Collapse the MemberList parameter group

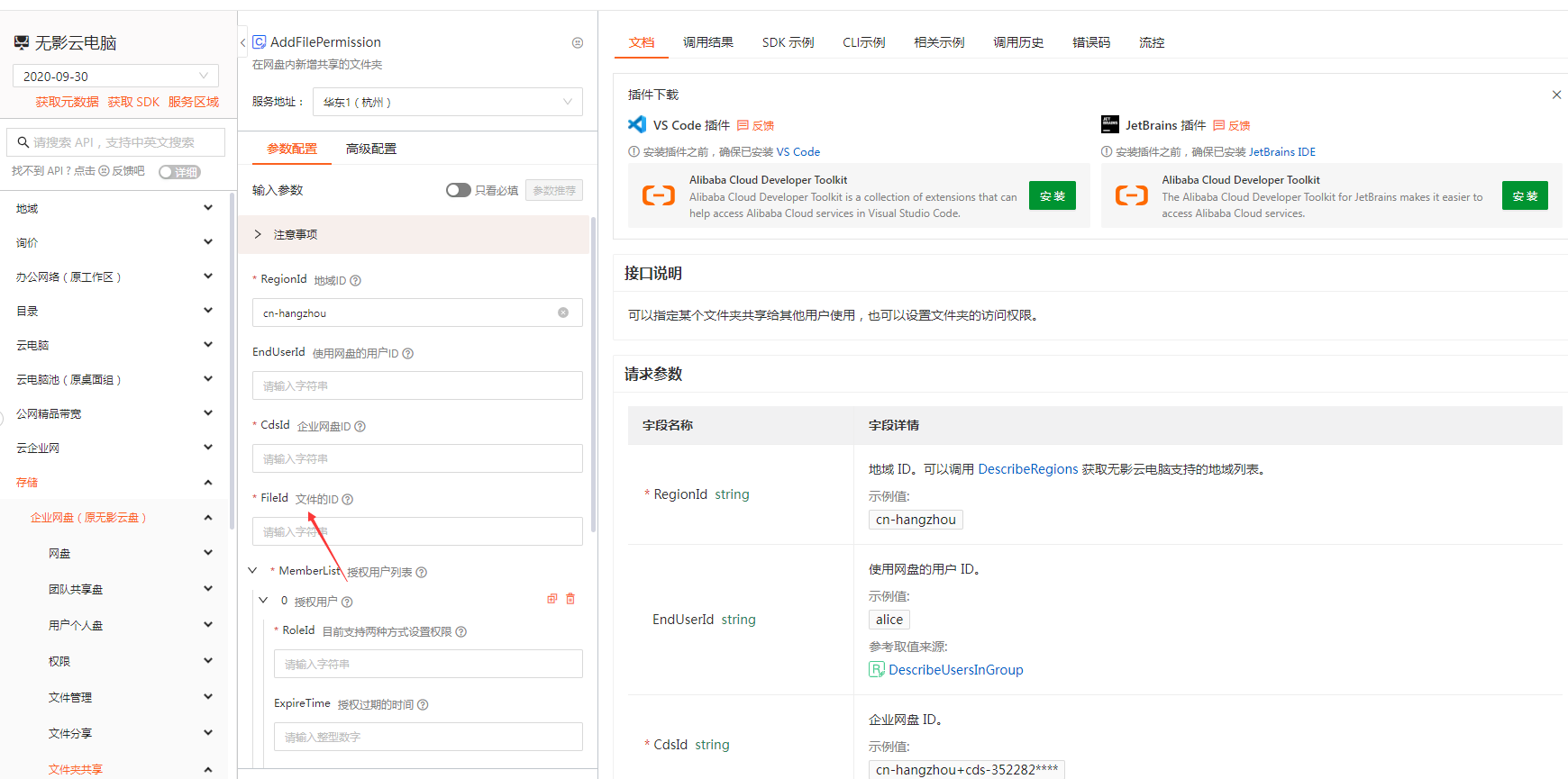coord(252,570)
